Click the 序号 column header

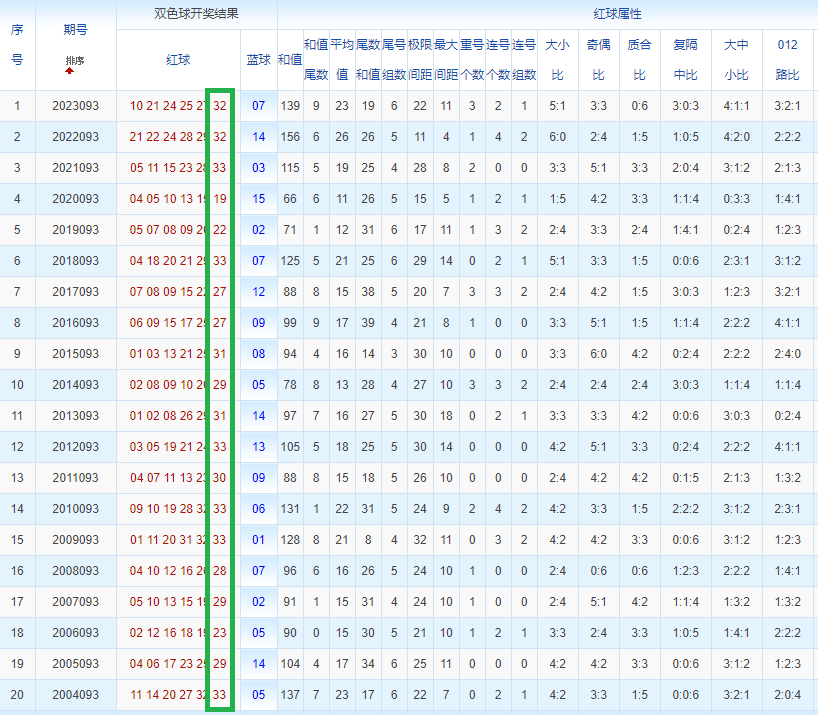click(x=17, y=45)
